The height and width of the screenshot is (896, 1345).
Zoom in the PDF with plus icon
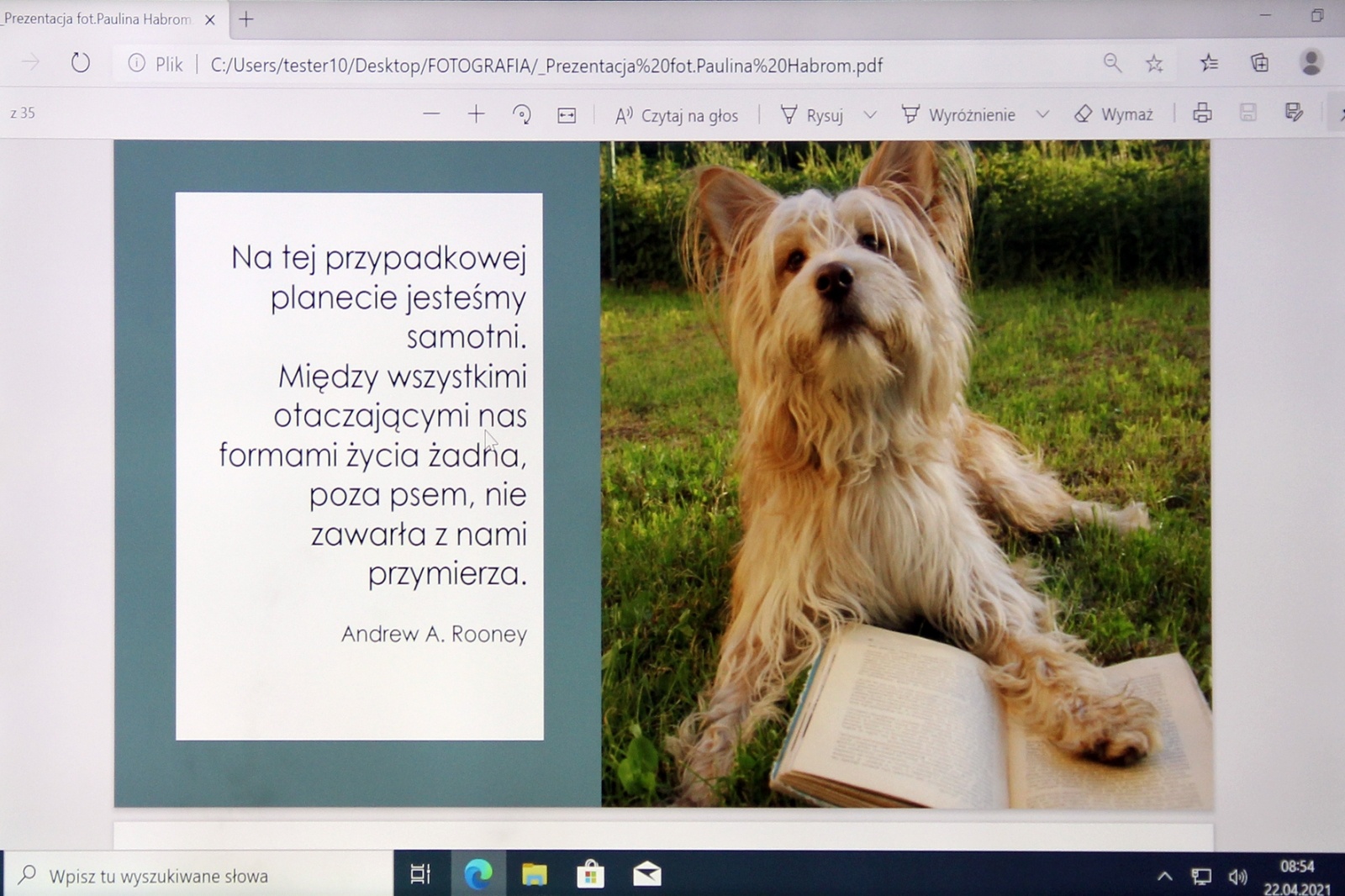(476, 114)
